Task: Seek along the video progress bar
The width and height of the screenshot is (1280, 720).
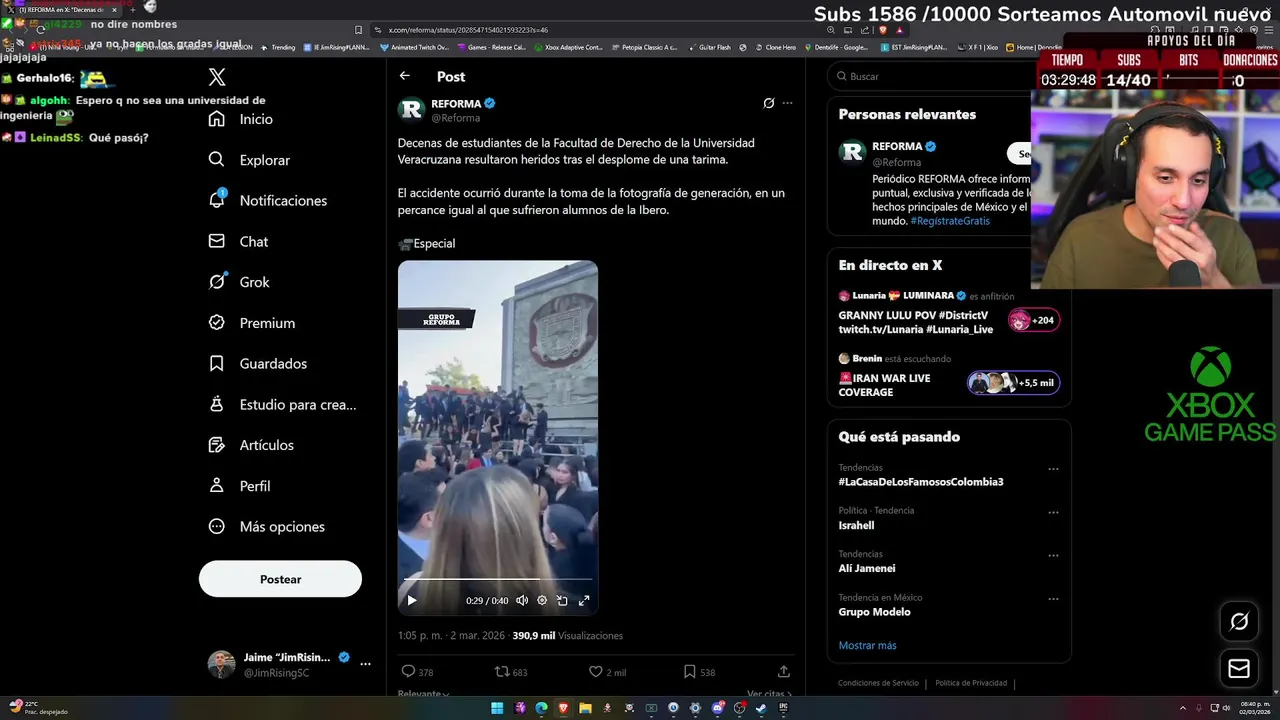Action: coord(498,579)
